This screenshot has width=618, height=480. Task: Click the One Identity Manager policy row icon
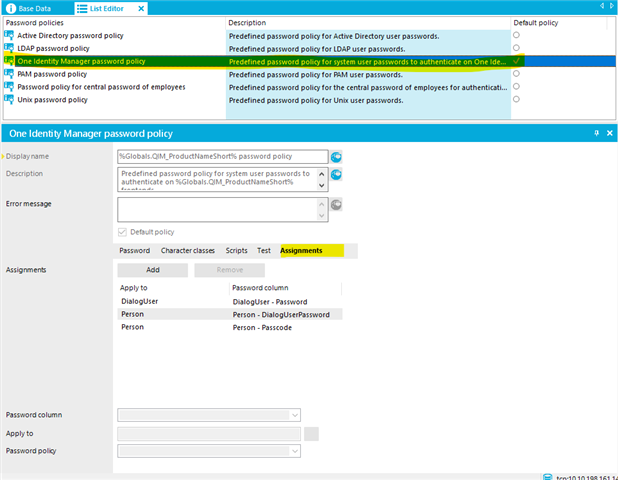(9, 61)
